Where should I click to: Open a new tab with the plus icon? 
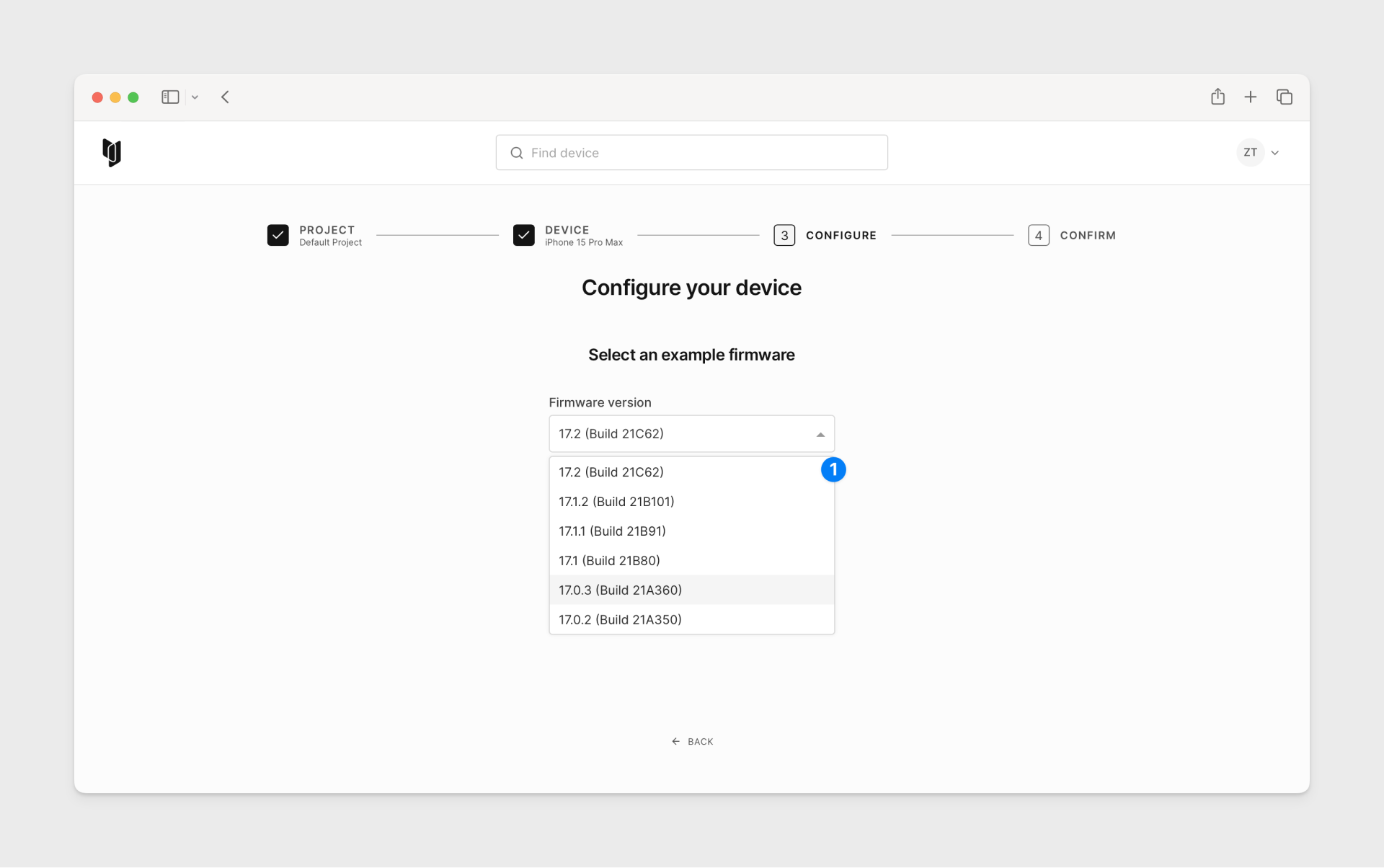pos(1251,96)
